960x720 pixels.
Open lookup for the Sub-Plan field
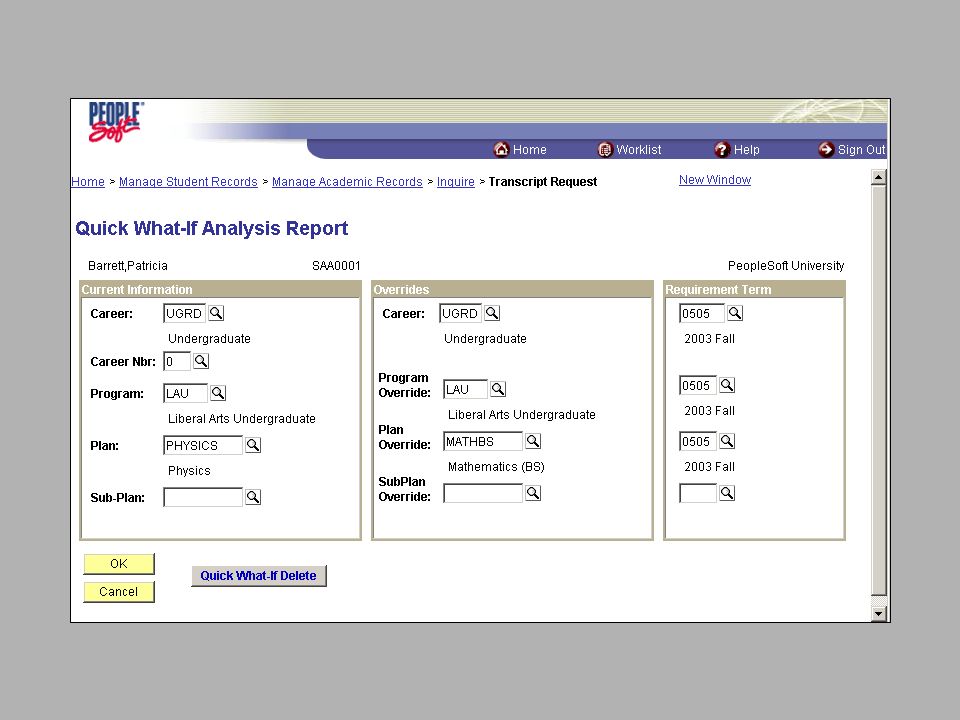tap(253, 497)
